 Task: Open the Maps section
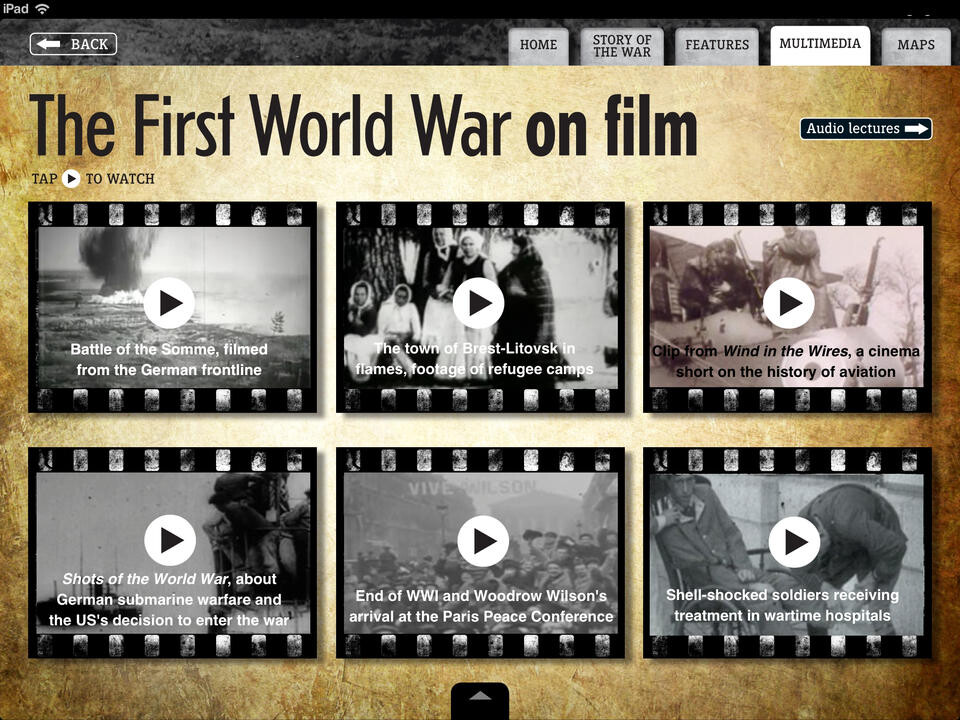pos(915,45)
